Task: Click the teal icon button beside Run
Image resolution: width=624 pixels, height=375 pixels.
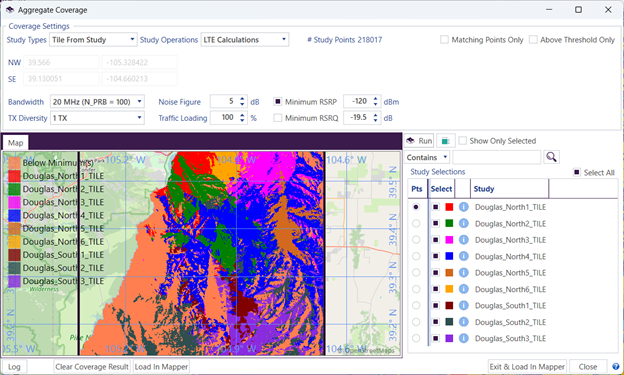Action: click(446, 141)
